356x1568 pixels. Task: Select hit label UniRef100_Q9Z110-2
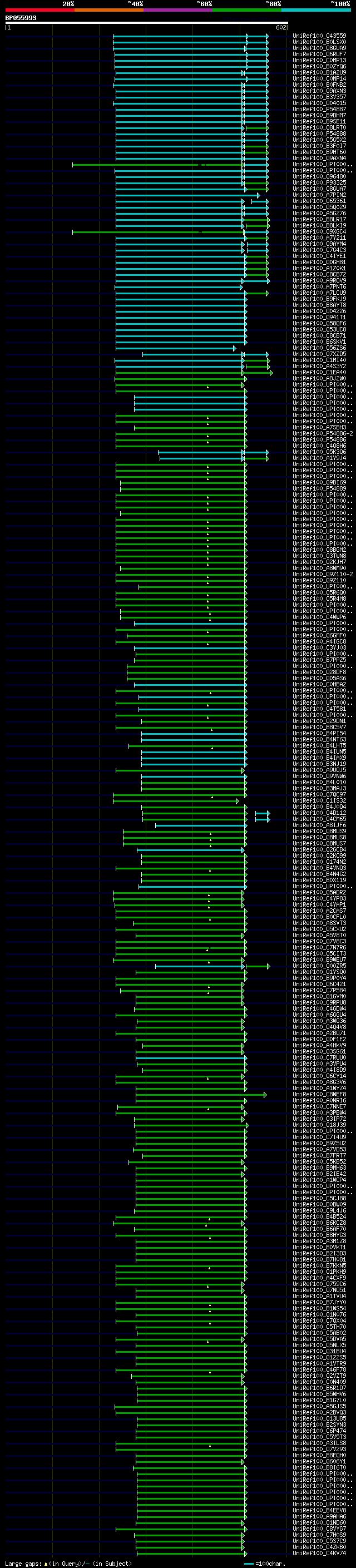coord(323,574)
